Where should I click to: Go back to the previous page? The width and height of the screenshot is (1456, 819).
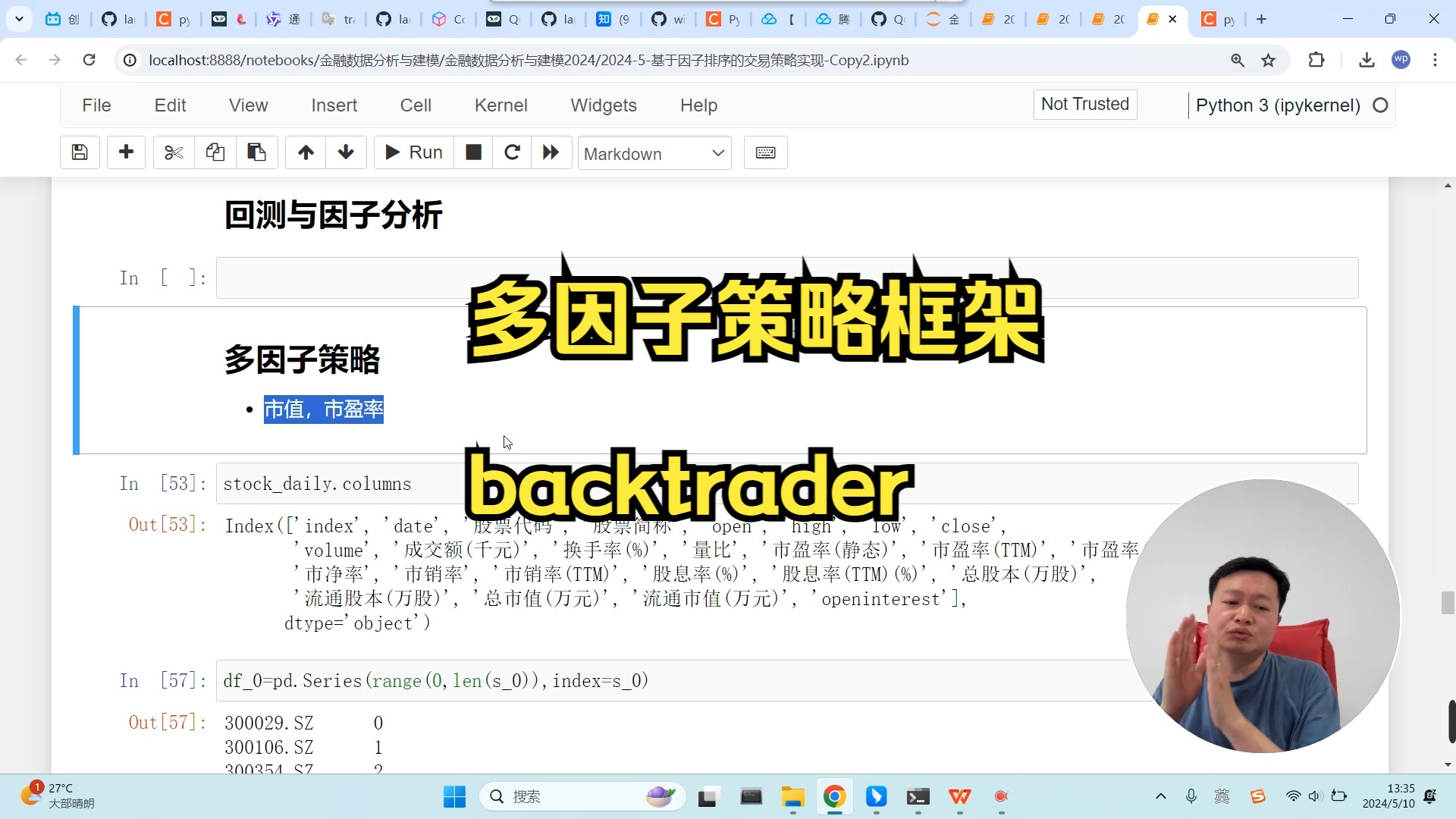tap(21, 60)
